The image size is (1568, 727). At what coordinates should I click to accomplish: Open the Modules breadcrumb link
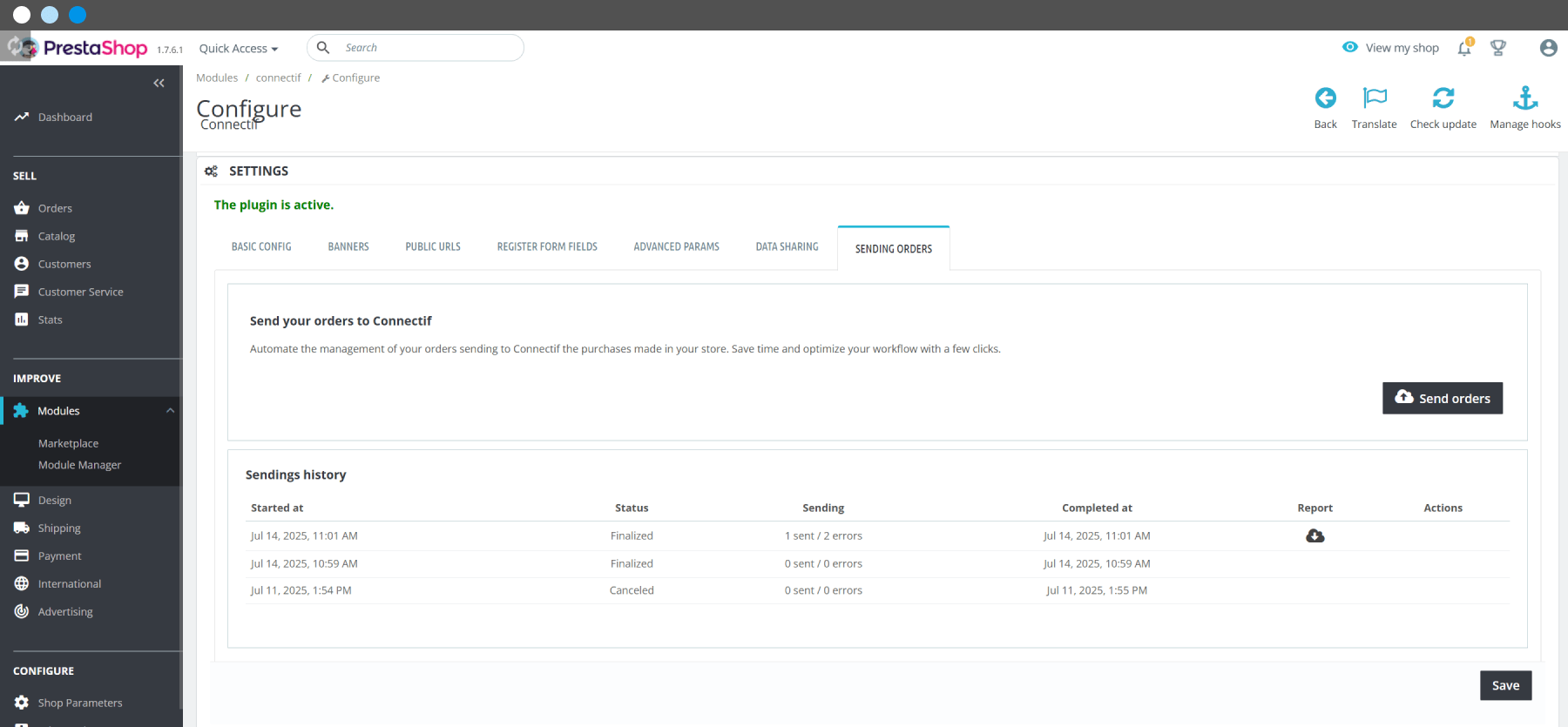[217, 77]
